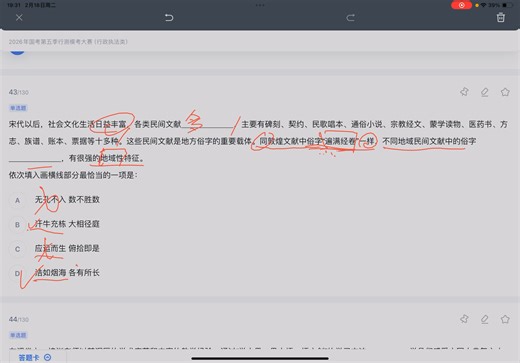Select answer option C

(17, 249)
